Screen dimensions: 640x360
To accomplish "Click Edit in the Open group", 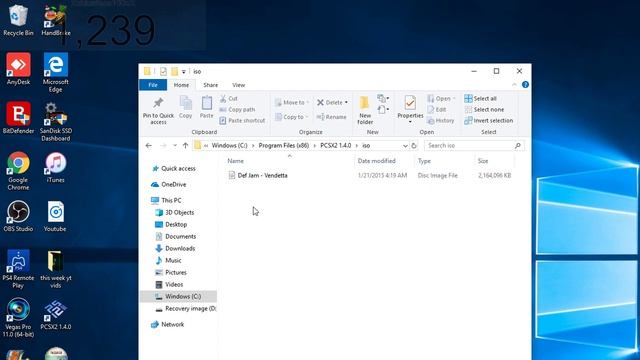I will 437,109.
